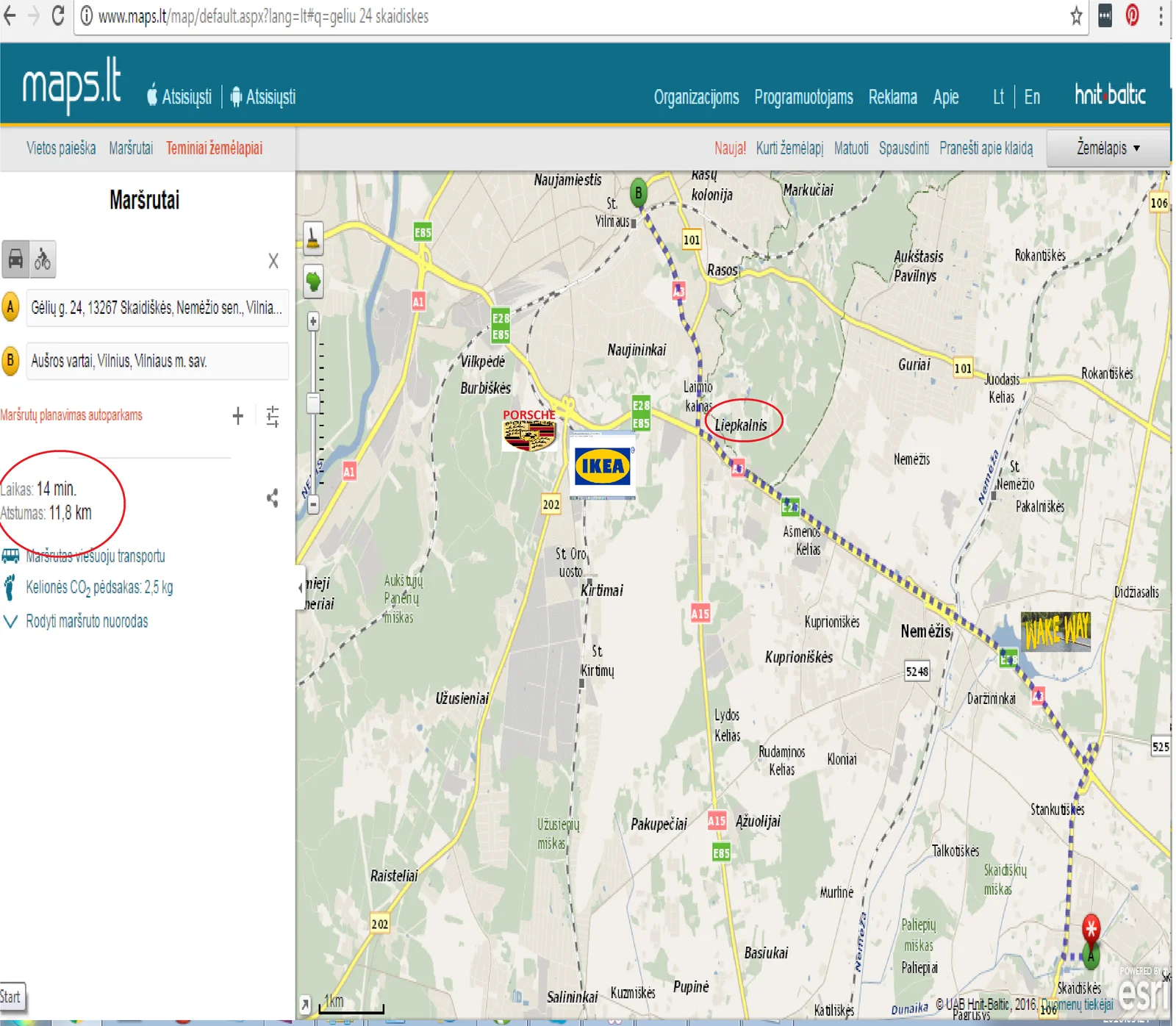
Task: Select bicycle route mode icon
Action: [x=43, y=259]
